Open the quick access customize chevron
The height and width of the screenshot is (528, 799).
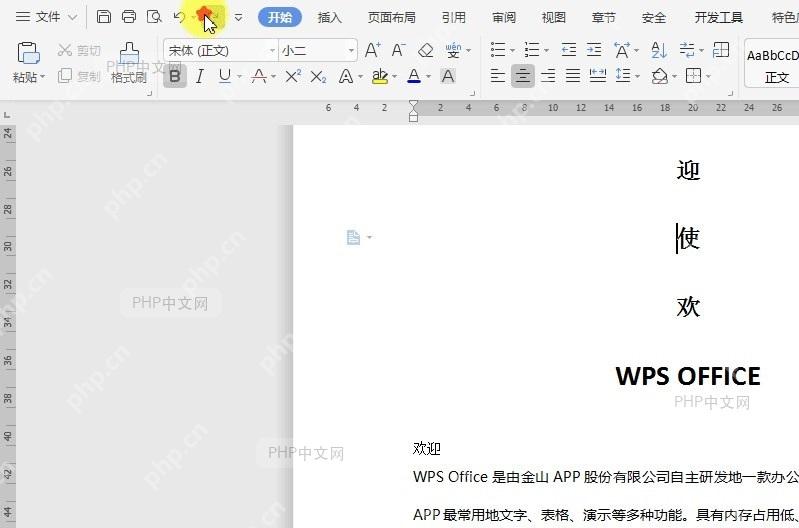pos(238,17)
